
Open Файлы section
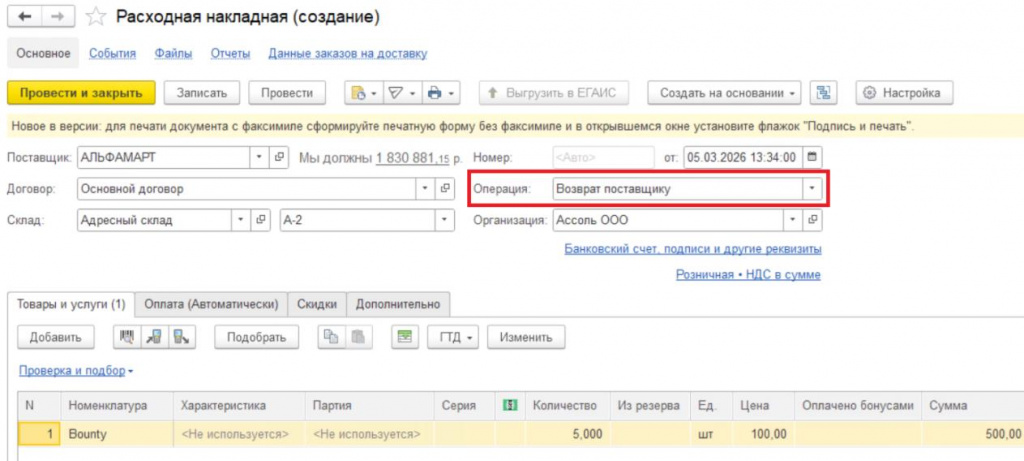coord(173,54)
